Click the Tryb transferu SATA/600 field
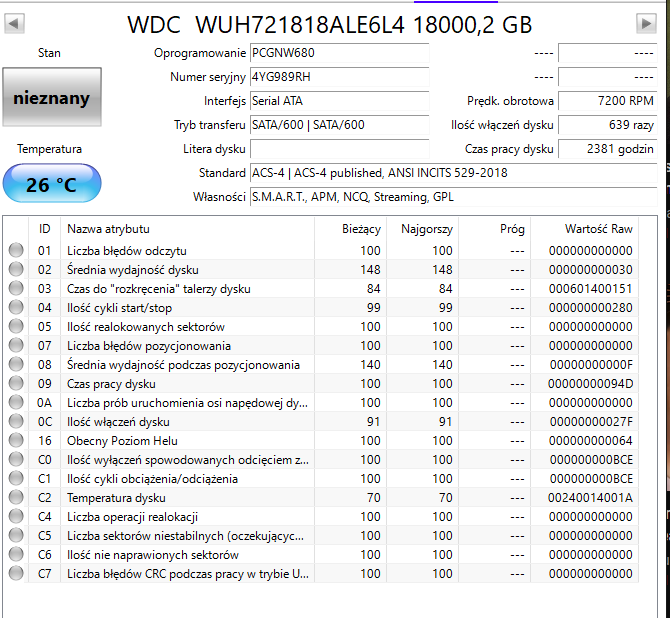This screenshot has width=670, height=618. point(339,125)
